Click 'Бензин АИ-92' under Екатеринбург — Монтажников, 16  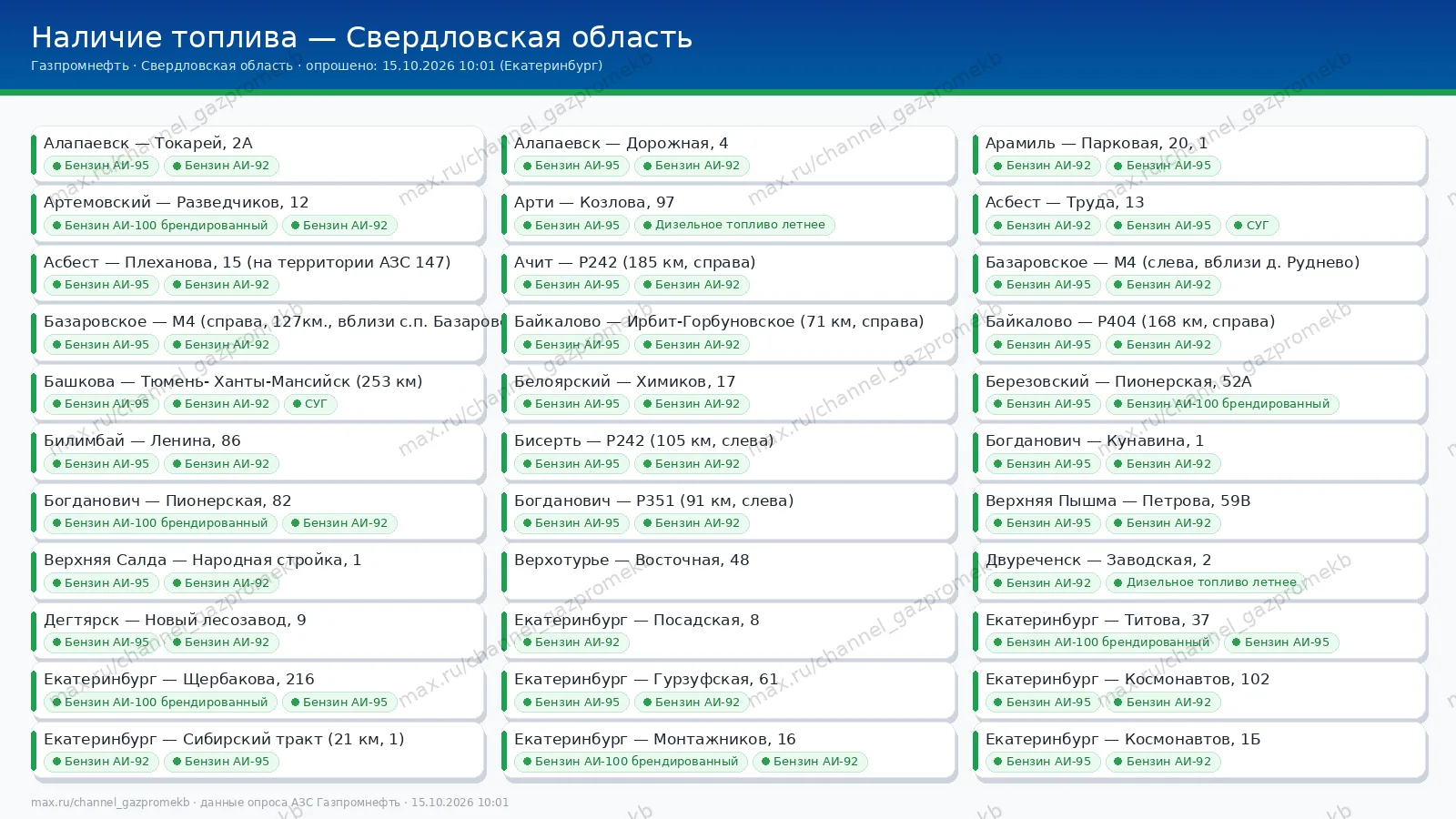[x=810, y=762]
